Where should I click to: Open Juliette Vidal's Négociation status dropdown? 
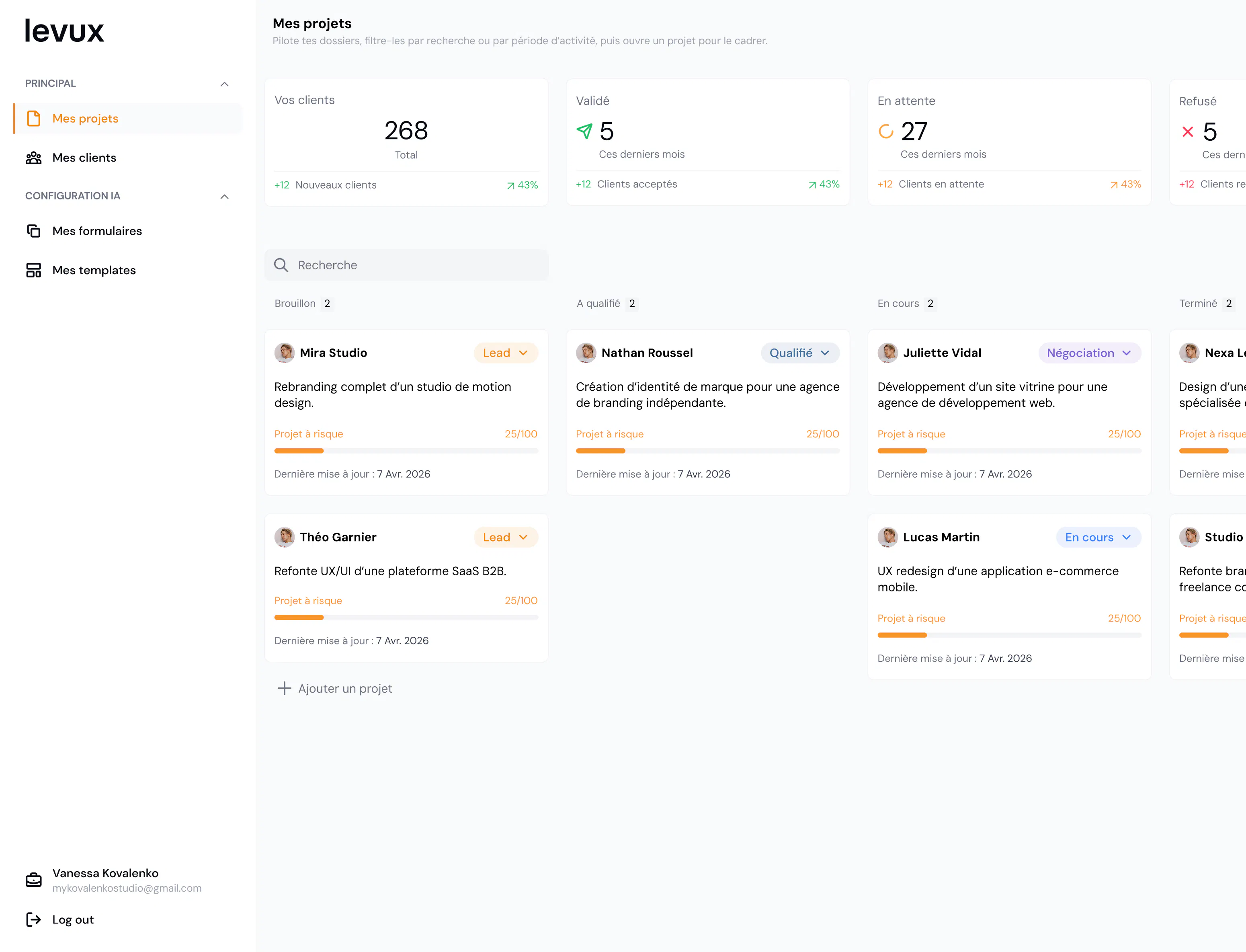1090,353
